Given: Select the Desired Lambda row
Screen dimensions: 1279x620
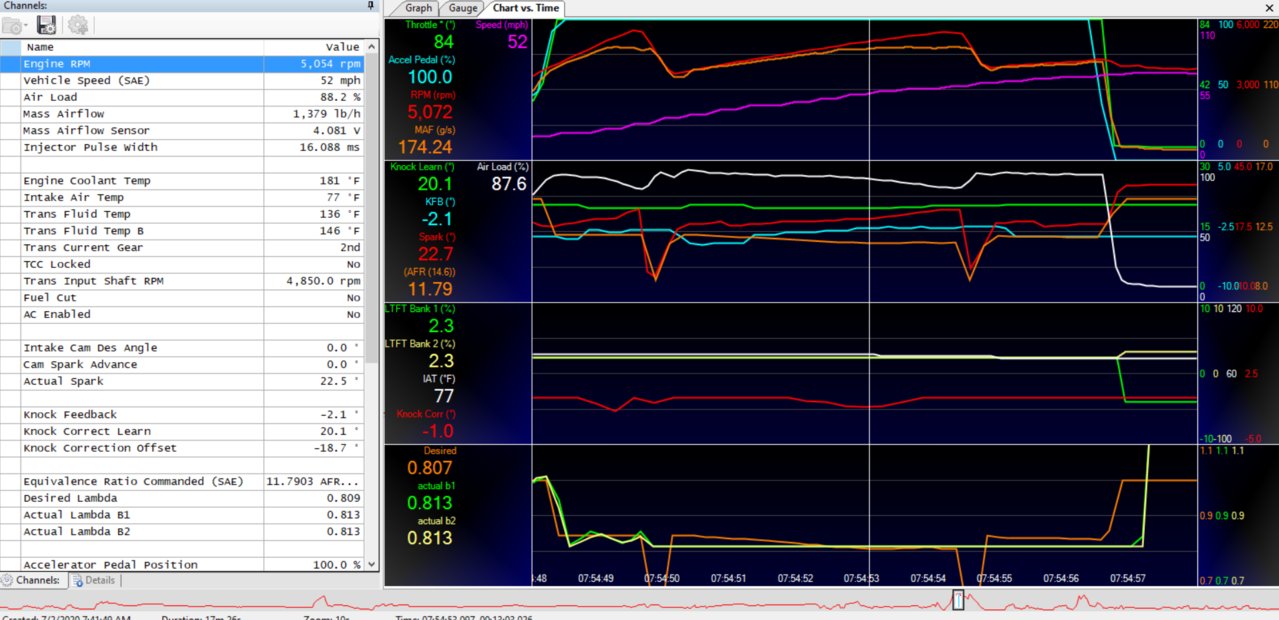Looking at the screenshot, I should click(x=183, y=498).
